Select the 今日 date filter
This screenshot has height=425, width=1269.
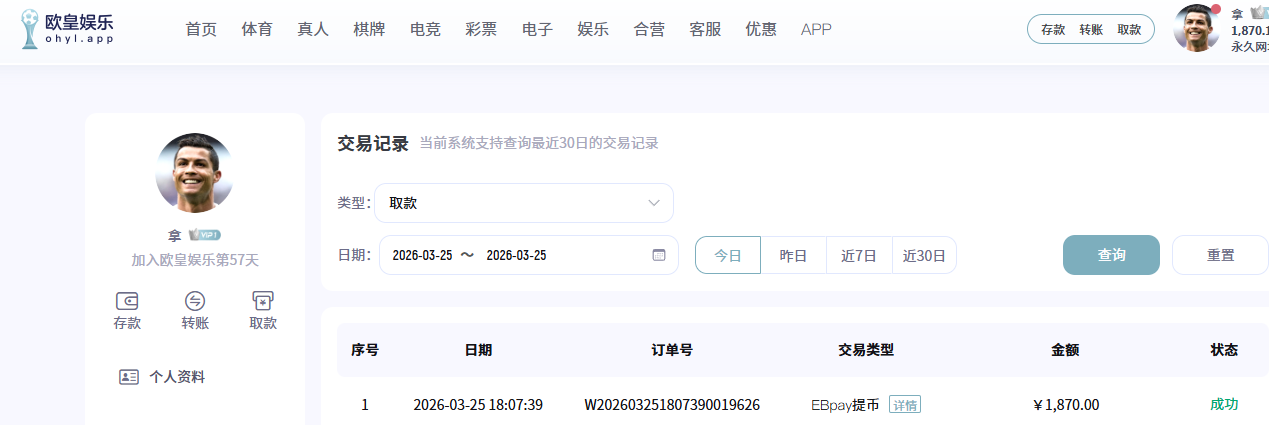click(x=728, y=255)
